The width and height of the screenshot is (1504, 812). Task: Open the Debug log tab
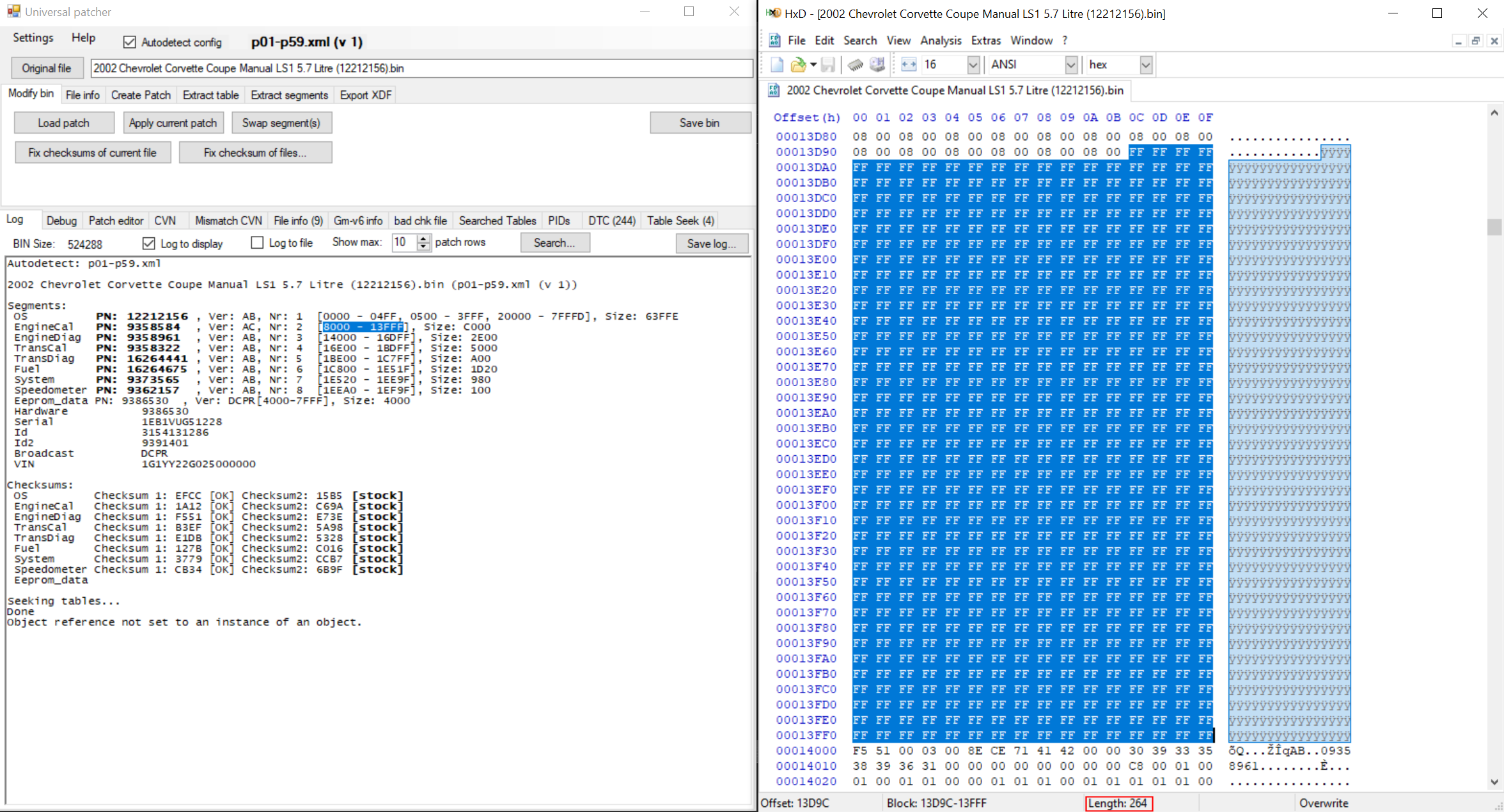pos(61,221)
